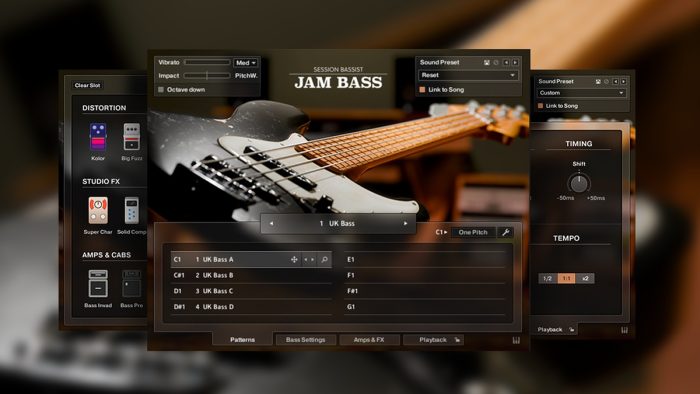Click the empty F1 pattern slot

tap(425, 275)
